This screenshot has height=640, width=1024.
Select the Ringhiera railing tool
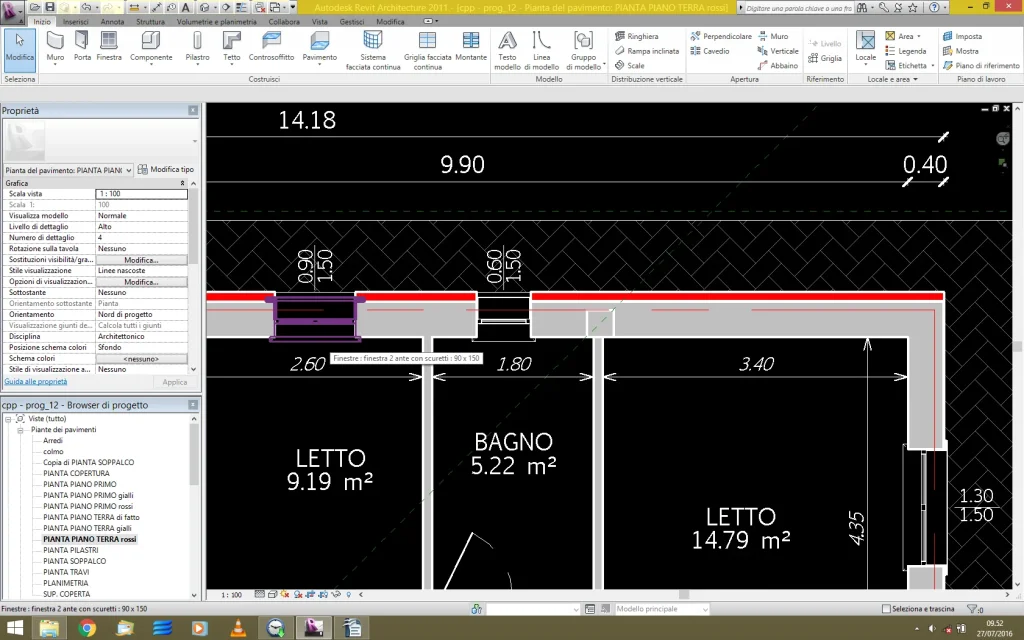point(637,37)
